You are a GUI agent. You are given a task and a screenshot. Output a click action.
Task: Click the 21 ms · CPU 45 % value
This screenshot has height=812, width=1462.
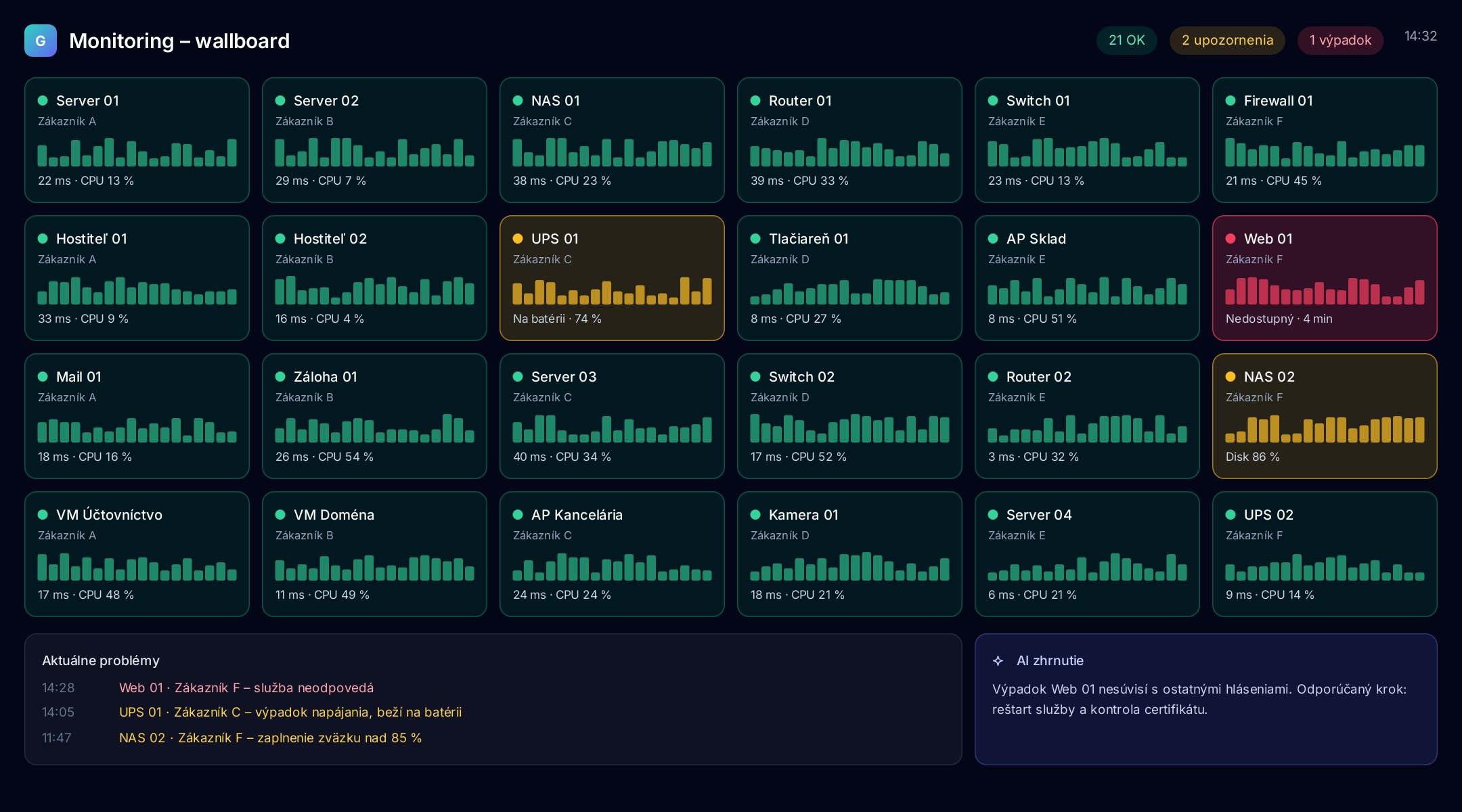(1273, 181)
